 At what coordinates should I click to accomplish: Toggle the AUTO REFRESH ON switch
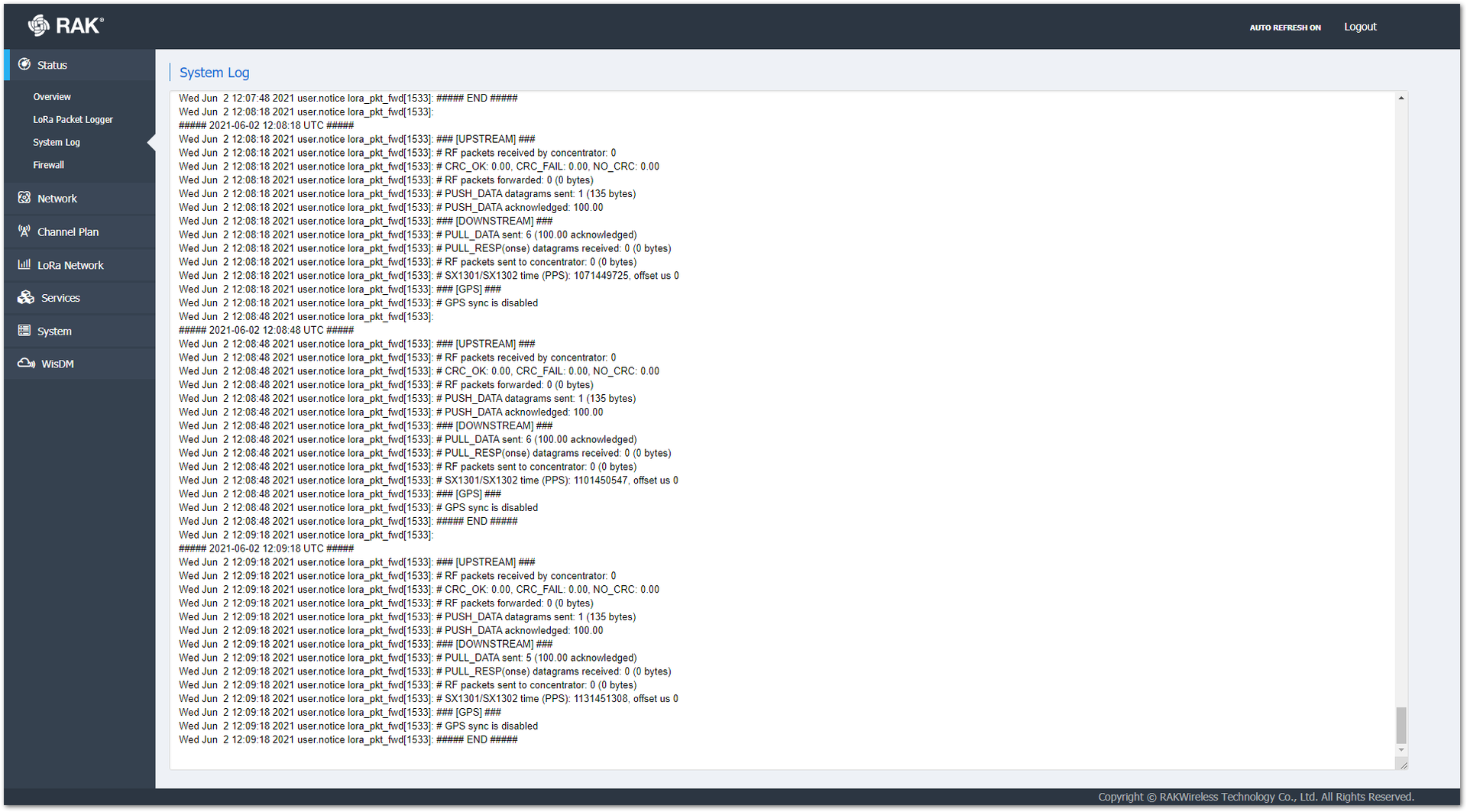pos(1285,27)
